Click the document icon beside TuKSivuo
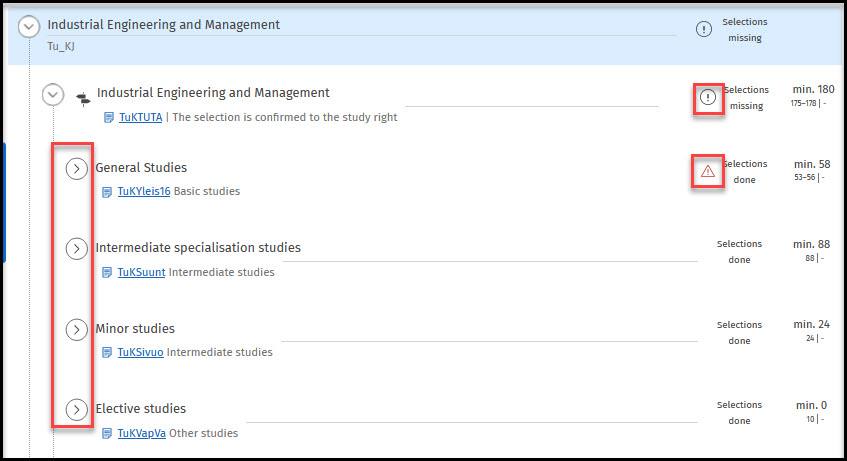Image resolution: width=847 pixels, height=461 pixels. coord(108,352)
